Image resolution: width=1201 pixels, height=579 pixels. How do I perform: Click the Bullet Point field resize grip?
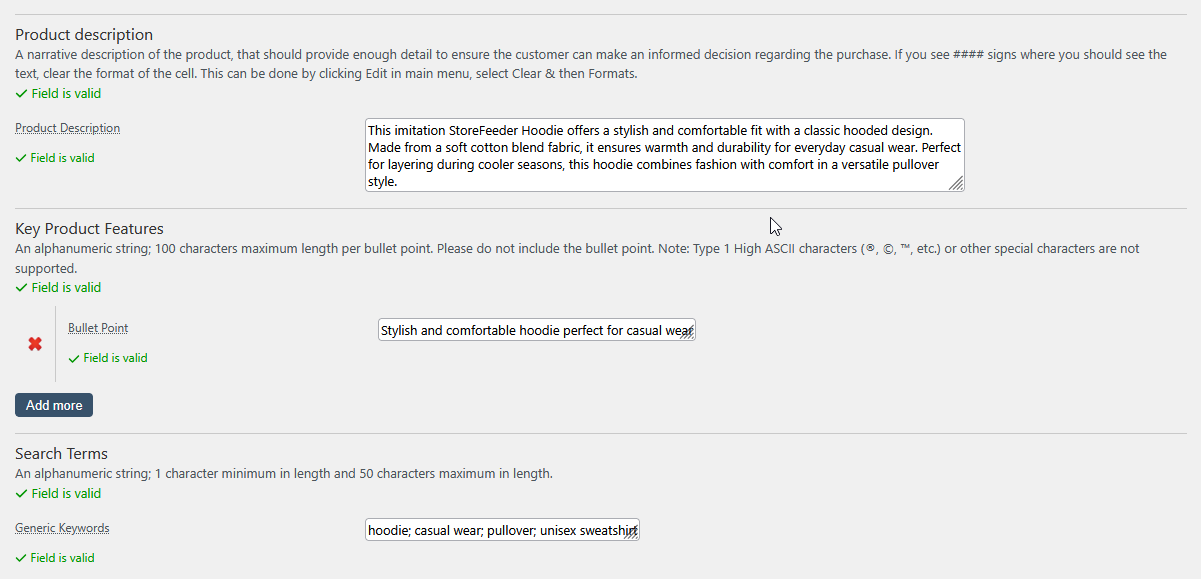(x=688, y=334)
